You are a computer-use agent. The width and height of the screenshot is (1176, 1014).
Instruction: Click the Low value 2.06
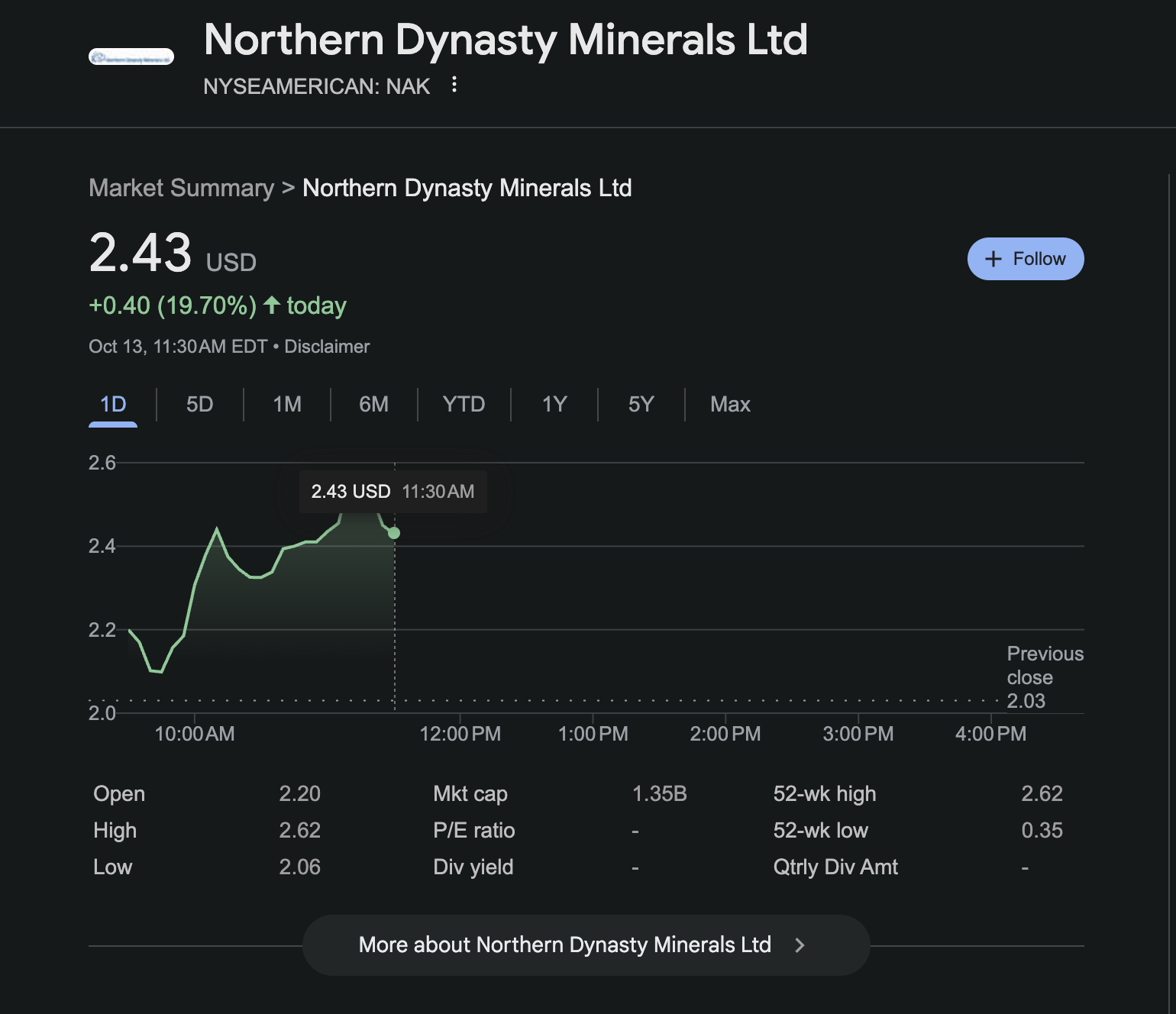coord(300,867)
